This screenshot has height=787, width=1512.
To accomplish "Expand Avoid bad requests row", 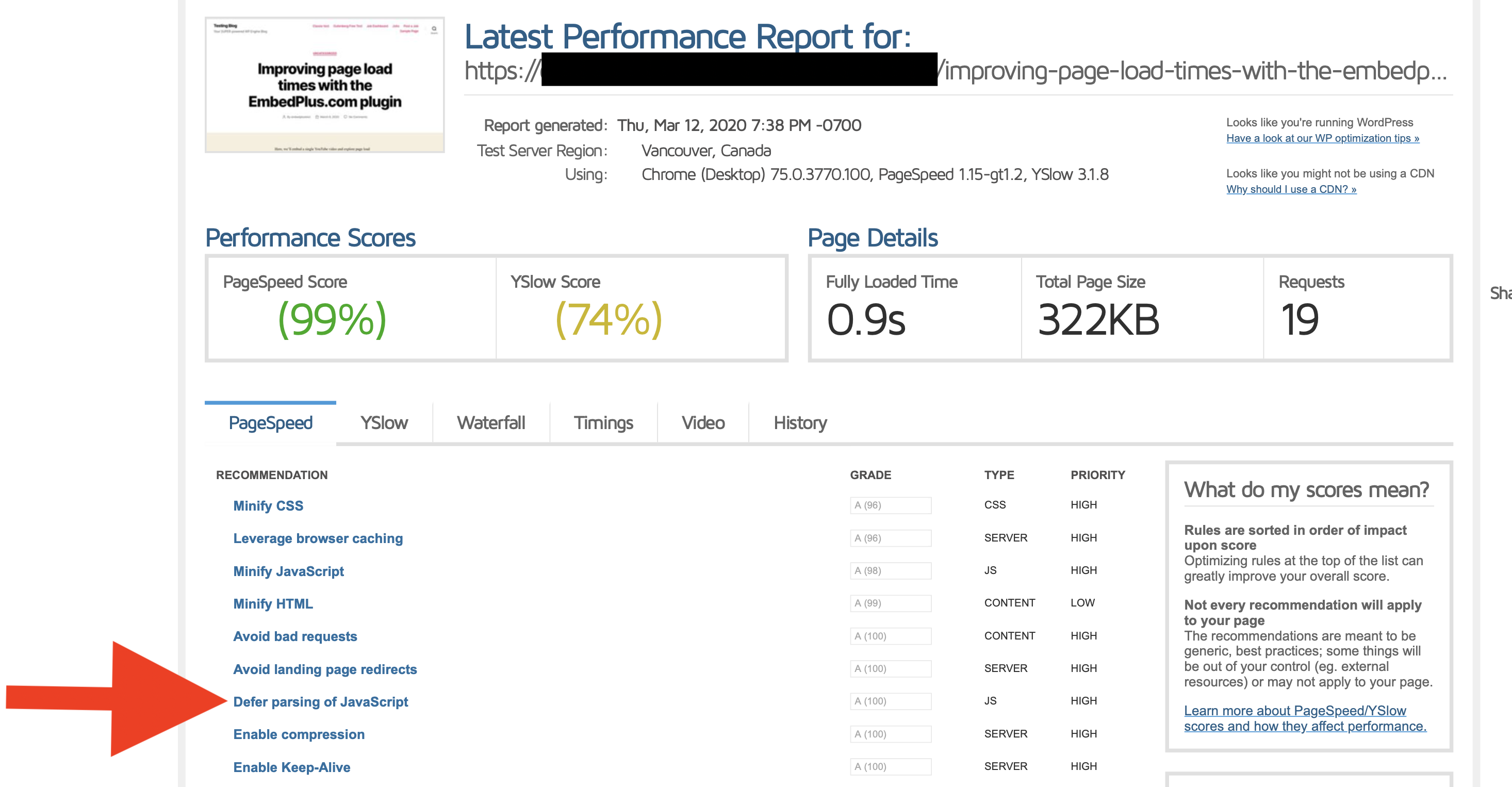I will point(294,636).
